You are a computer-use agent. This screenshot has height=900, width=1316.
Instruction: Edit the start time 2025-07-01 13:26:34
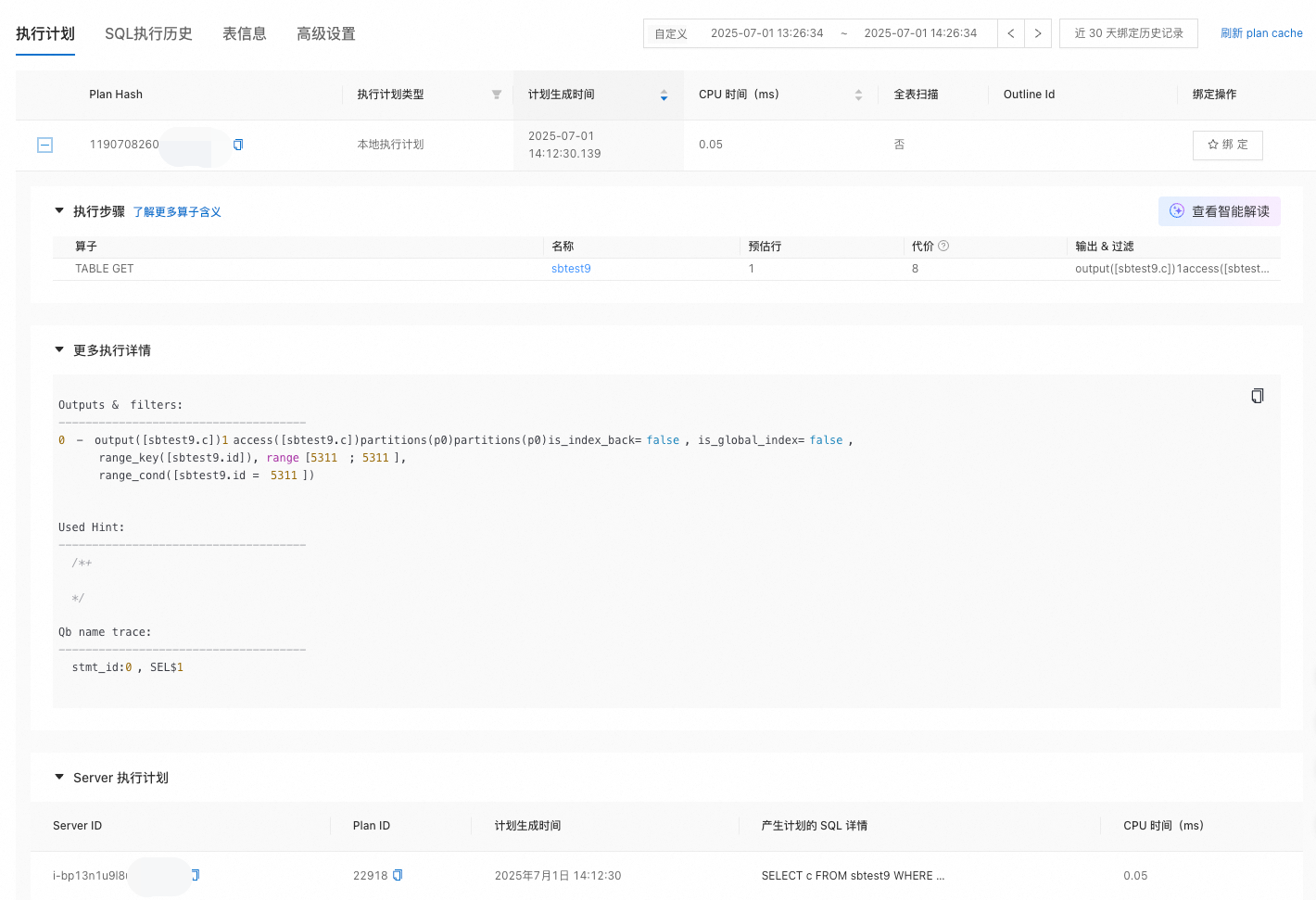(767, 33)
